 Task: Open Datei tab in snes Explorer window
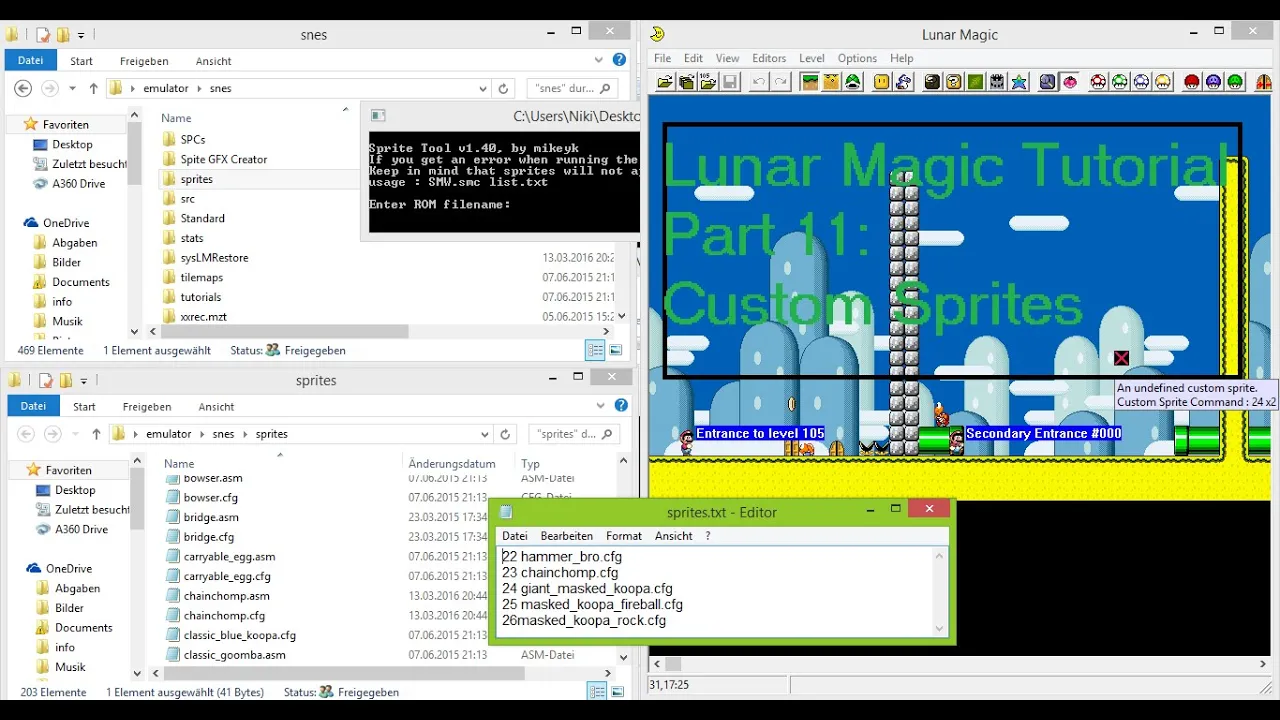[x=30, y=60]
